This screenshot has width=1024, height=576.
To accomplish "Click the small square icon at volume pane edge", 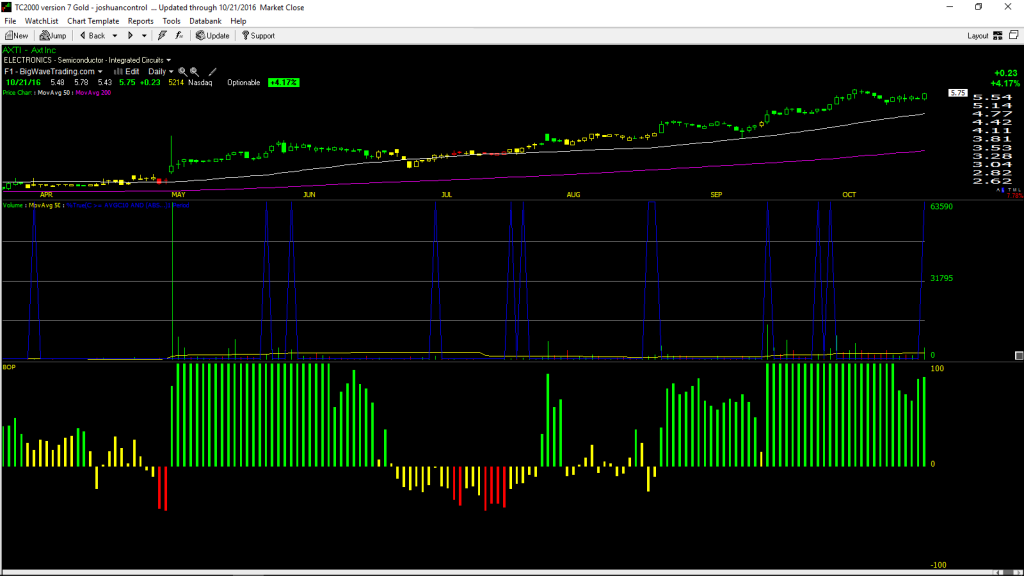I will point(1019,356).
